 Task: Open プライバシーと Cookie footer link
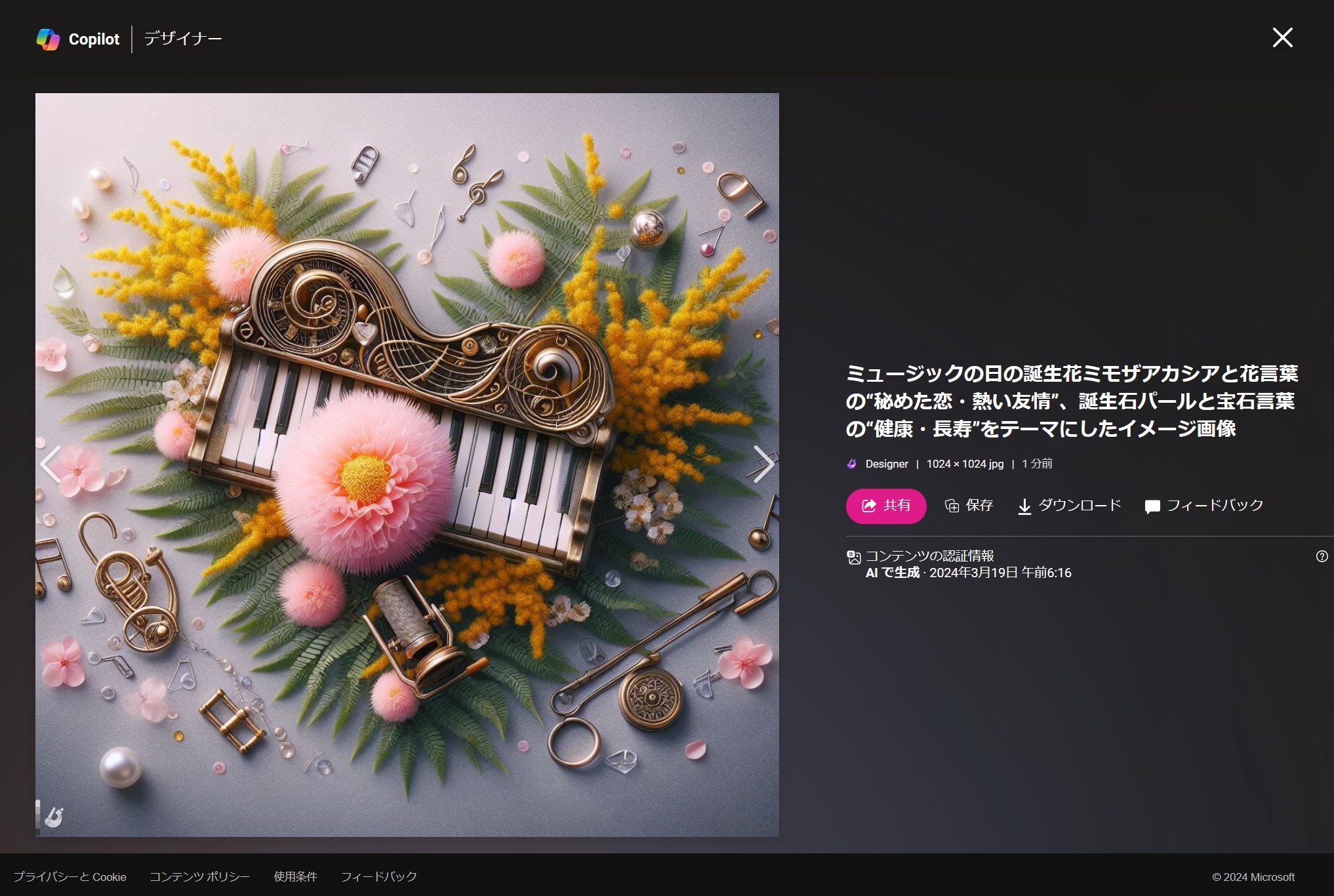click(70, 877)
